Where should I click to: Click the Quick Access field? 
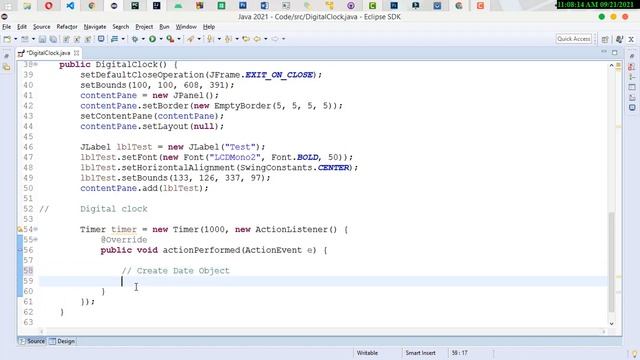[x=573, y=39]
